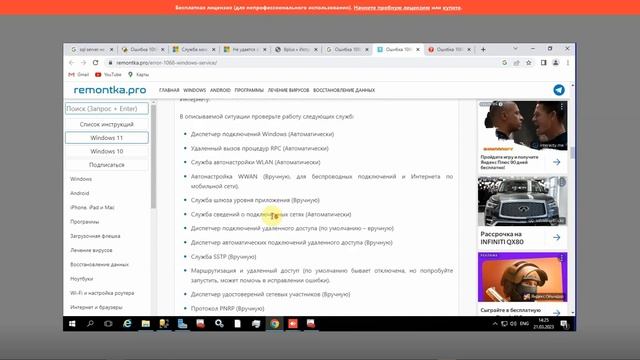The width and height of the screenshot is (640, 360).
Task: Open the tab search chevron in Chrome
Action: (x=516, y=49)
